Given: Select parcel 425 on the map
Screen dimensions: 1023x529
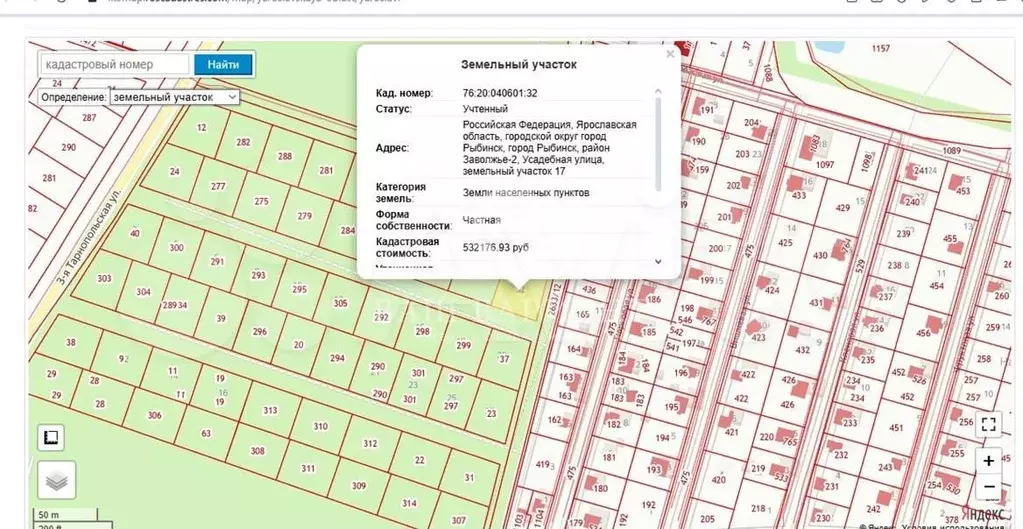Looking at the screenshot, I should click(786, 243).
